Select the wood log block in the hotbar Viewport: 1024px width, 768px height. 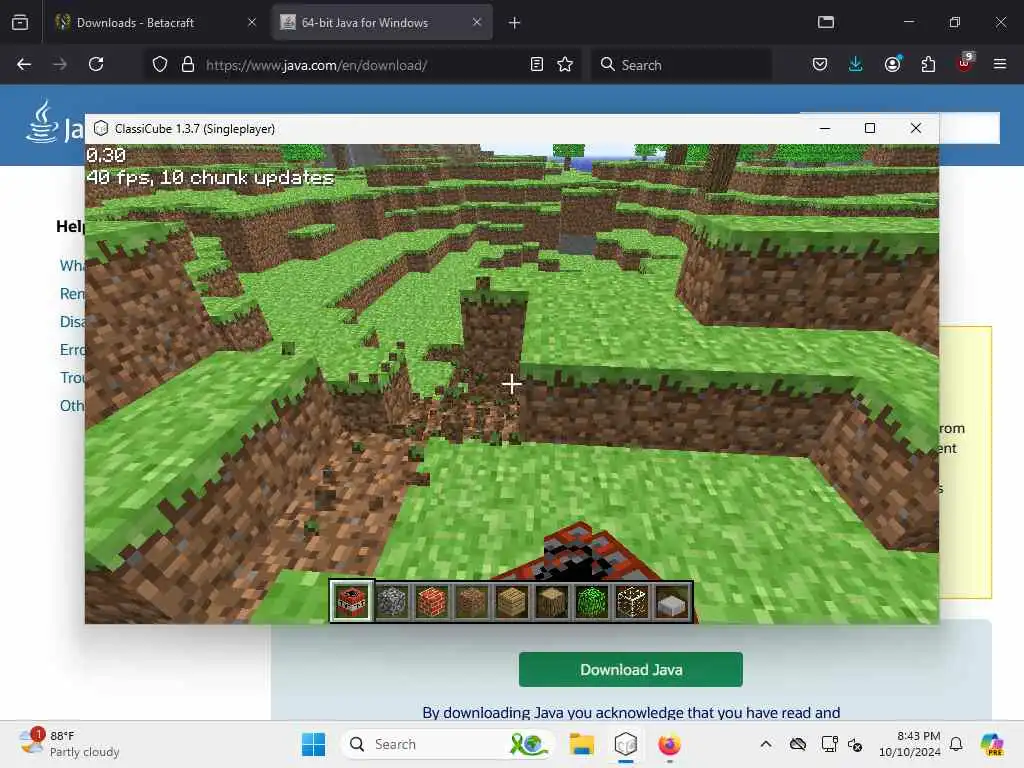click(552, 601)
